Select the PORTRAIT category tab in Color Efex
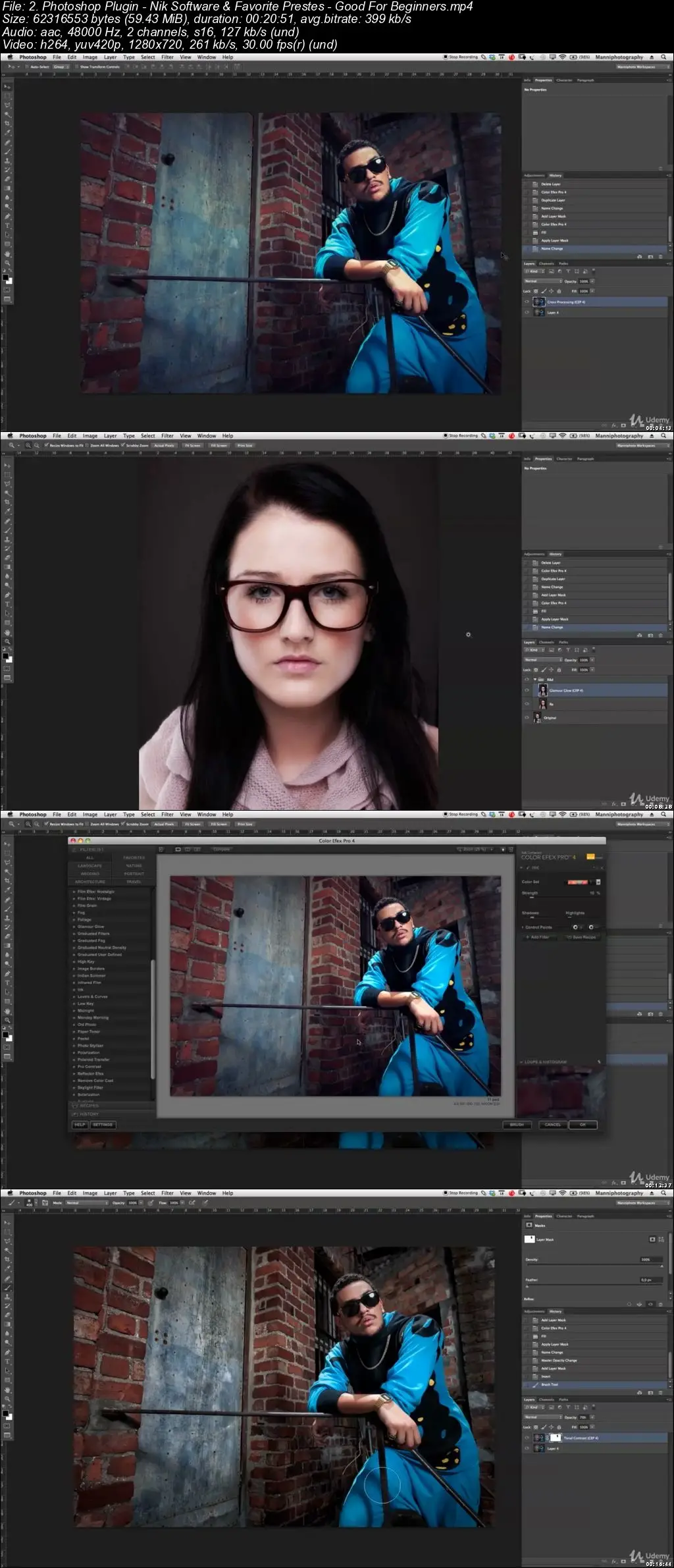 [x=134, y=874]
